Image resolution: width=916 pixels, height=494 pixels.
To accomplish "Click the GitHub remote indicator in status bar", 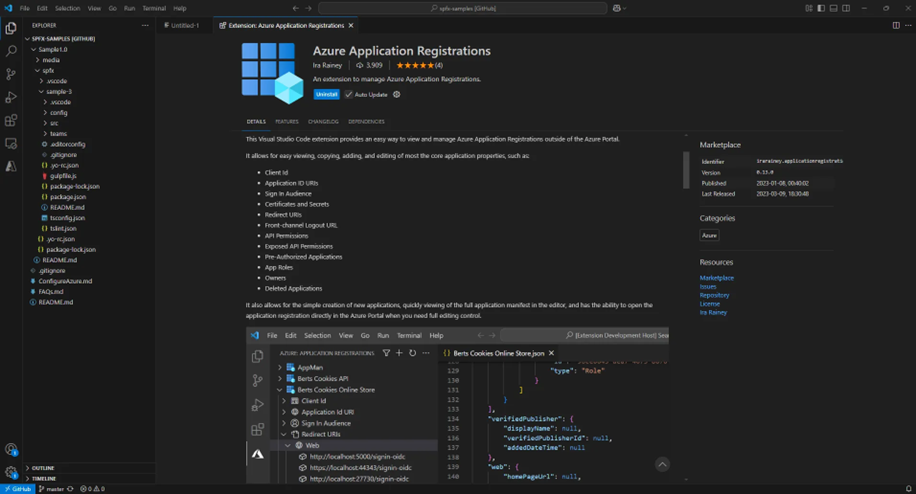I will coord(18,489).
